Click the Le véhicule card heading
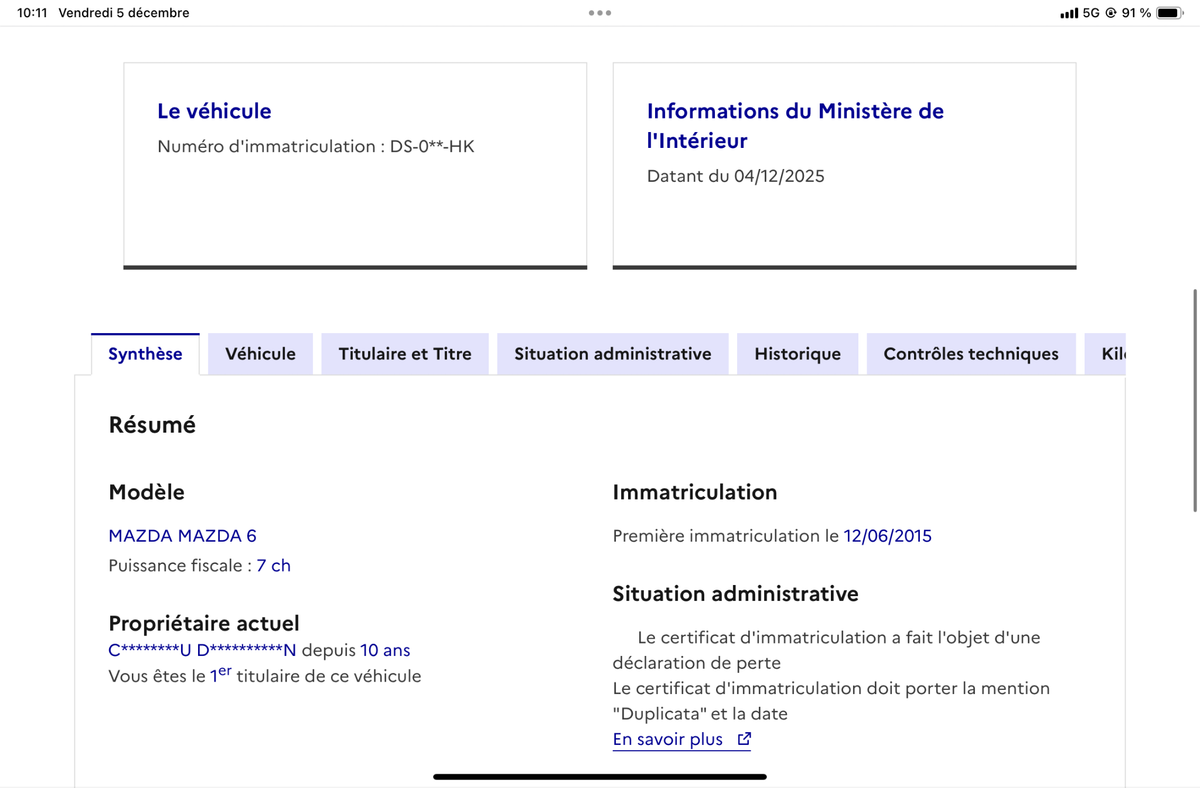 [214, 111]
